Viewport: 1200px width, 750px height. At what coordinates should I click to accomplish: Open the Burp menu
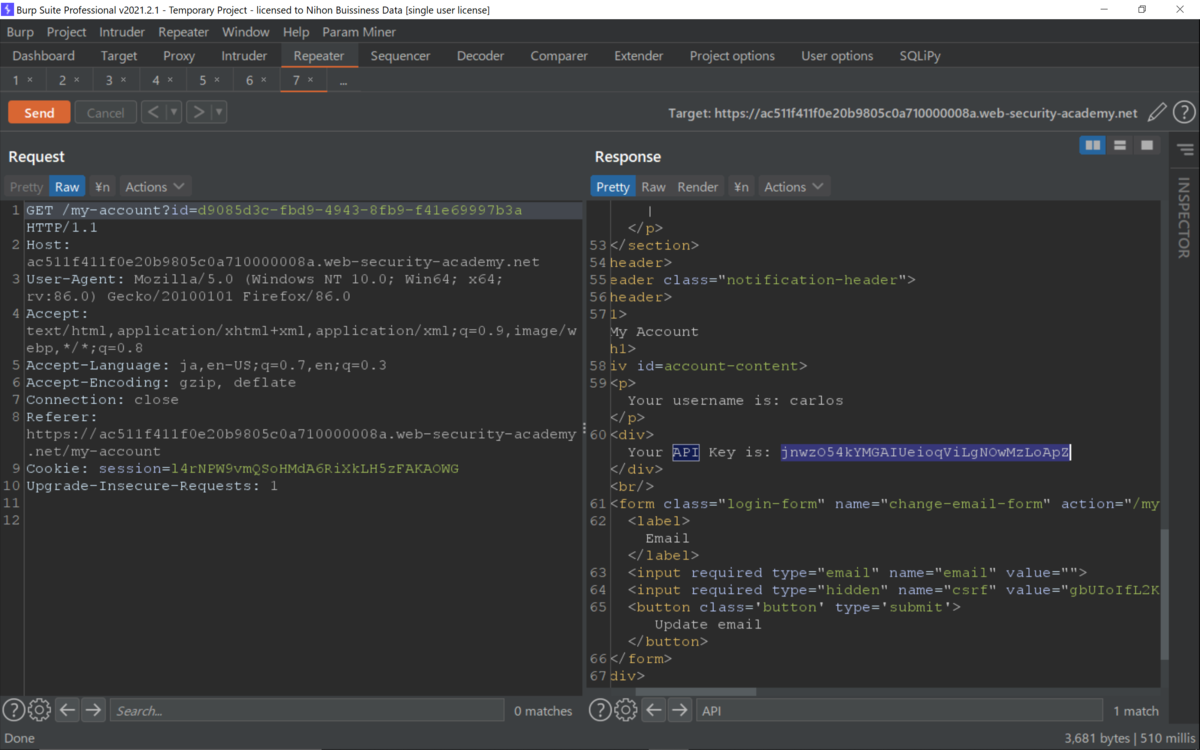[x=20, y=32]
